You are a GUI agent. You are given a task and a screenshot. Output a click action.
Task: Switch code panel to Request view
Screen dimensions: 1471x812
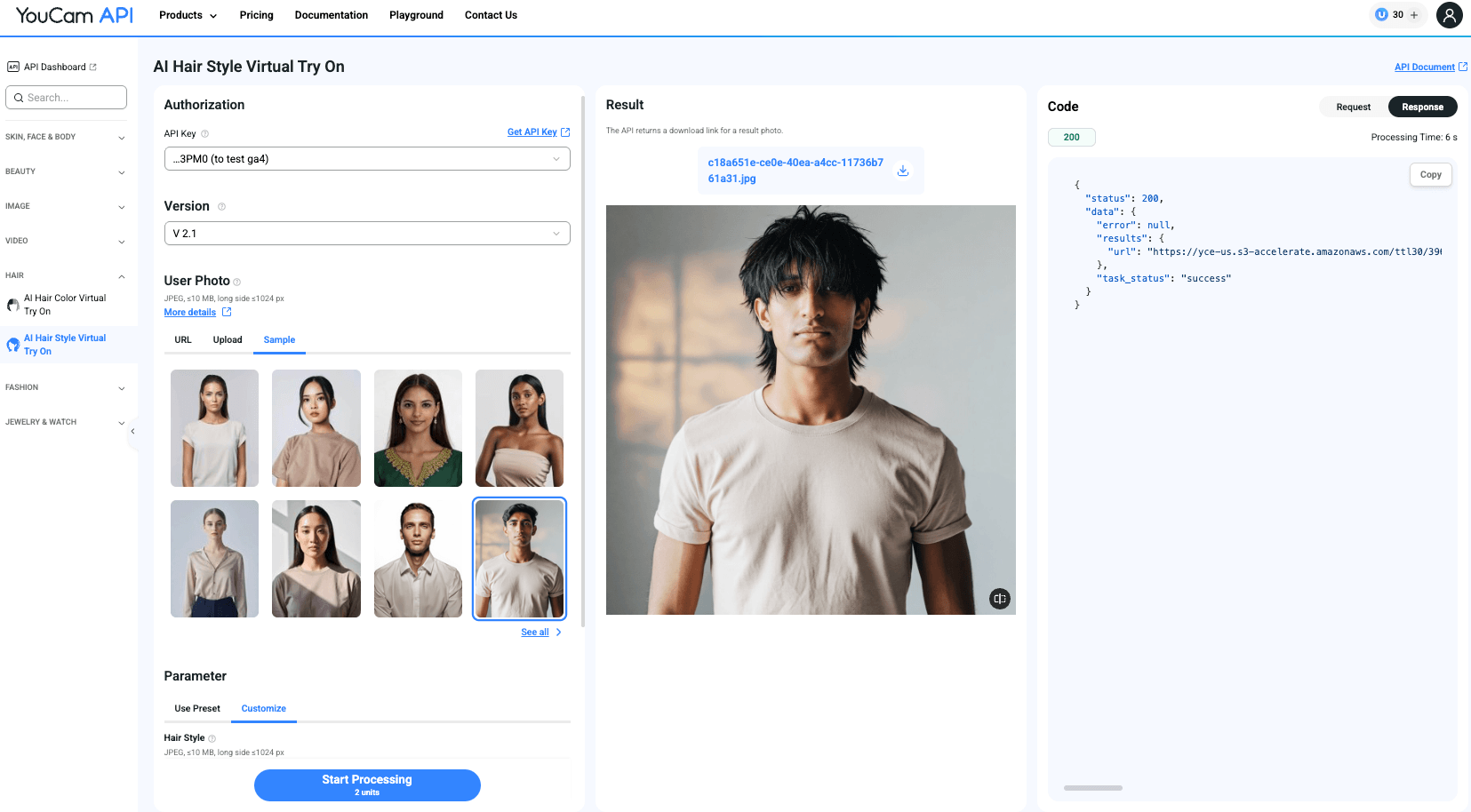tap(1353, 107)
